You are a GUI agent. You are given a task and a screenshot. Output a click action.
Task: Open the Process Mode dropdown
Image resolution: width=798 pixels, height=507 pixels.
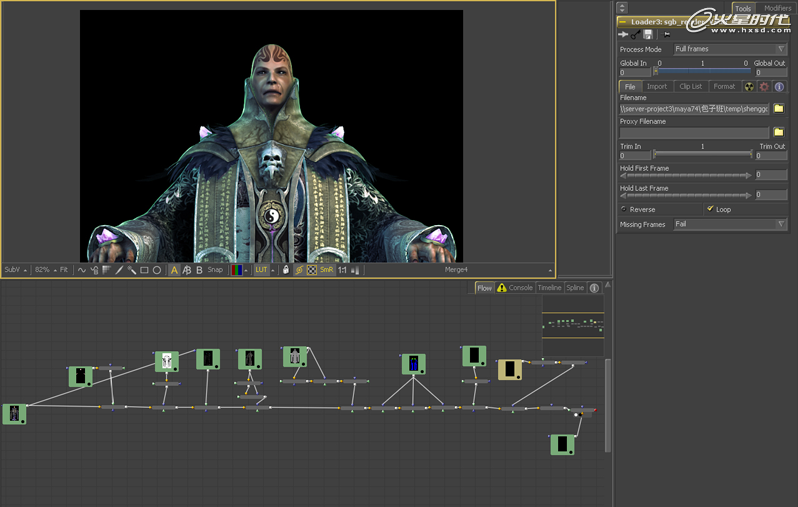tap(730, 49)
